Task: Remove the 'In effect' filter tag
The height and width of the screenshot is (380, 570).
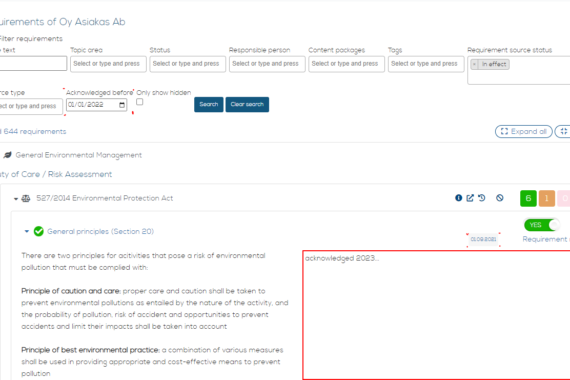Action: point(474,64)
